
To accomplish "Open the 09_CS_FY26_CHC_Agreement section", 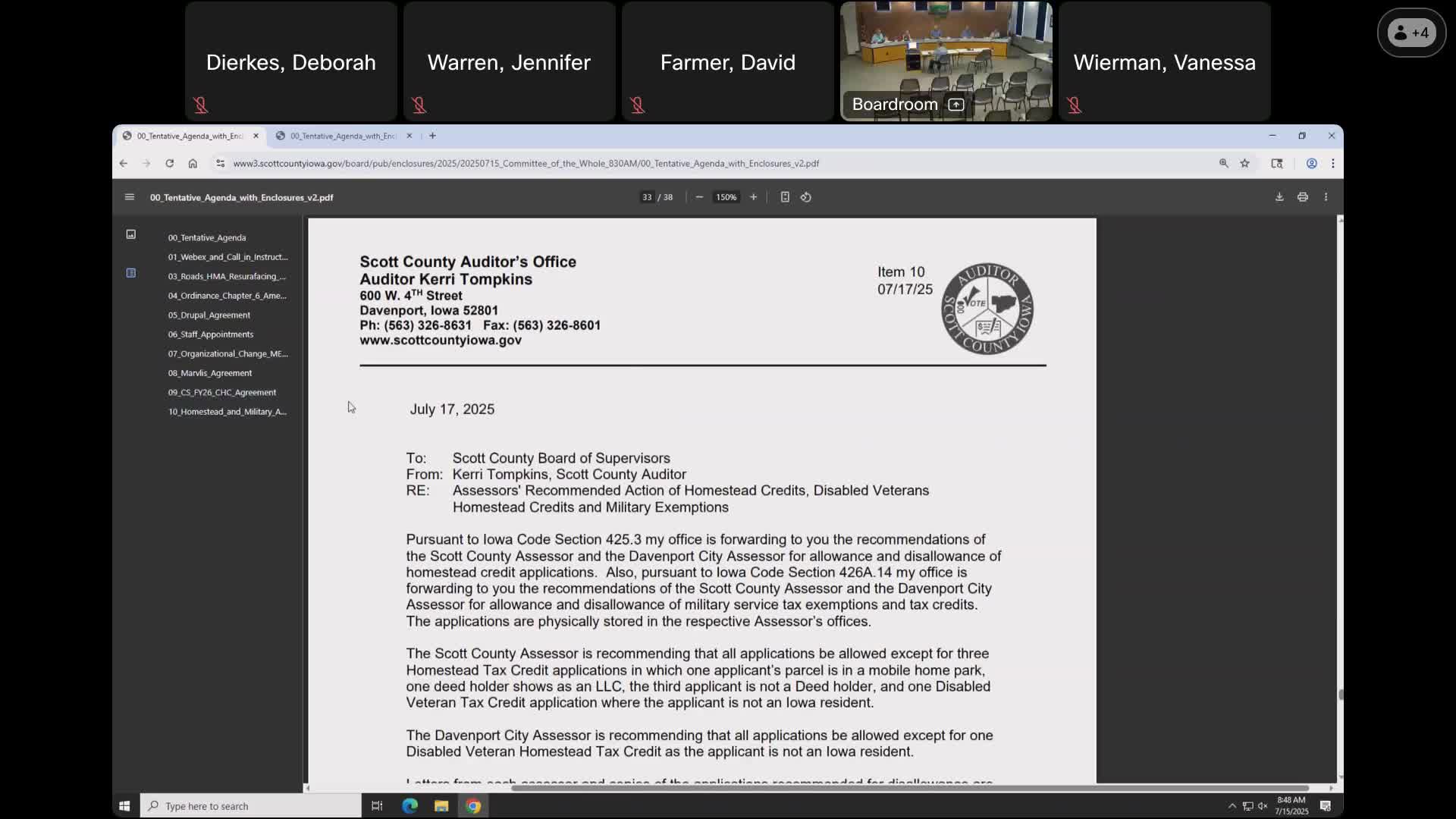I will [x=221, y=393].
